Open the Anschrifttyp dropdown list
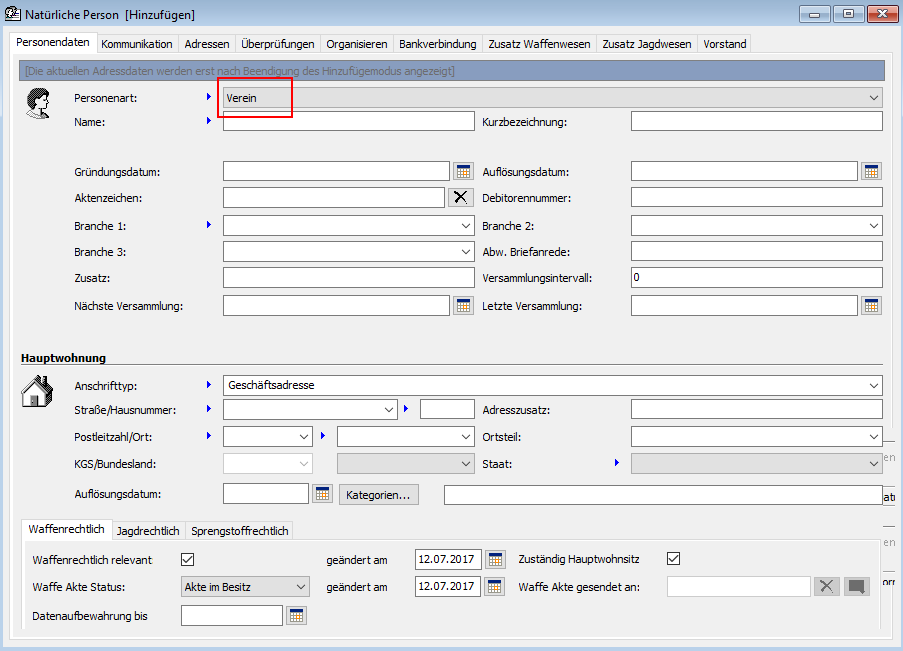This screenshot has width=903, height=651. [874, 385]
